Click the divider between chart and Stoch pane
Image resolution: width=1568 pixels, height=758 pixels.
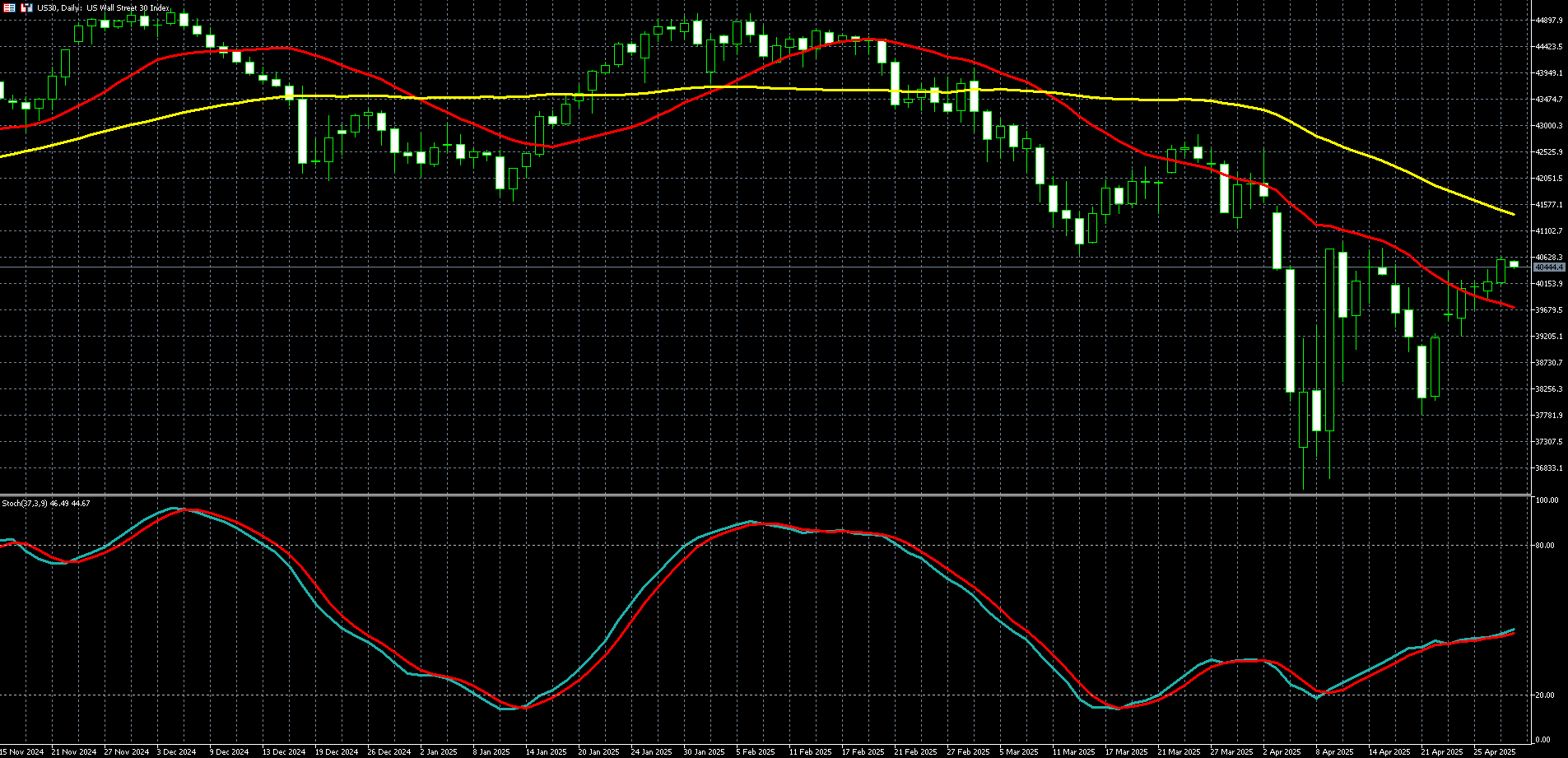(x=765, y=495)
